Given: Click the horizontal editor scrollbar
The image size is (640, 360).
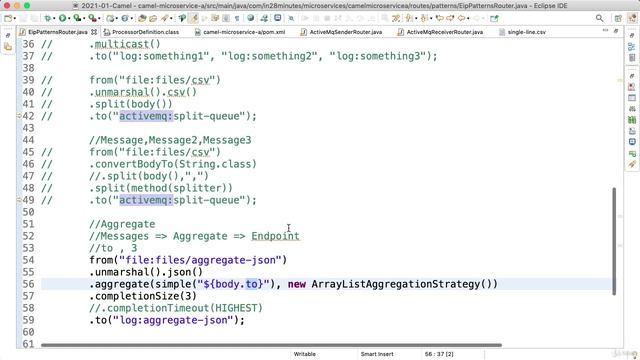Looking at the screenshot, I should click(271, 345).
